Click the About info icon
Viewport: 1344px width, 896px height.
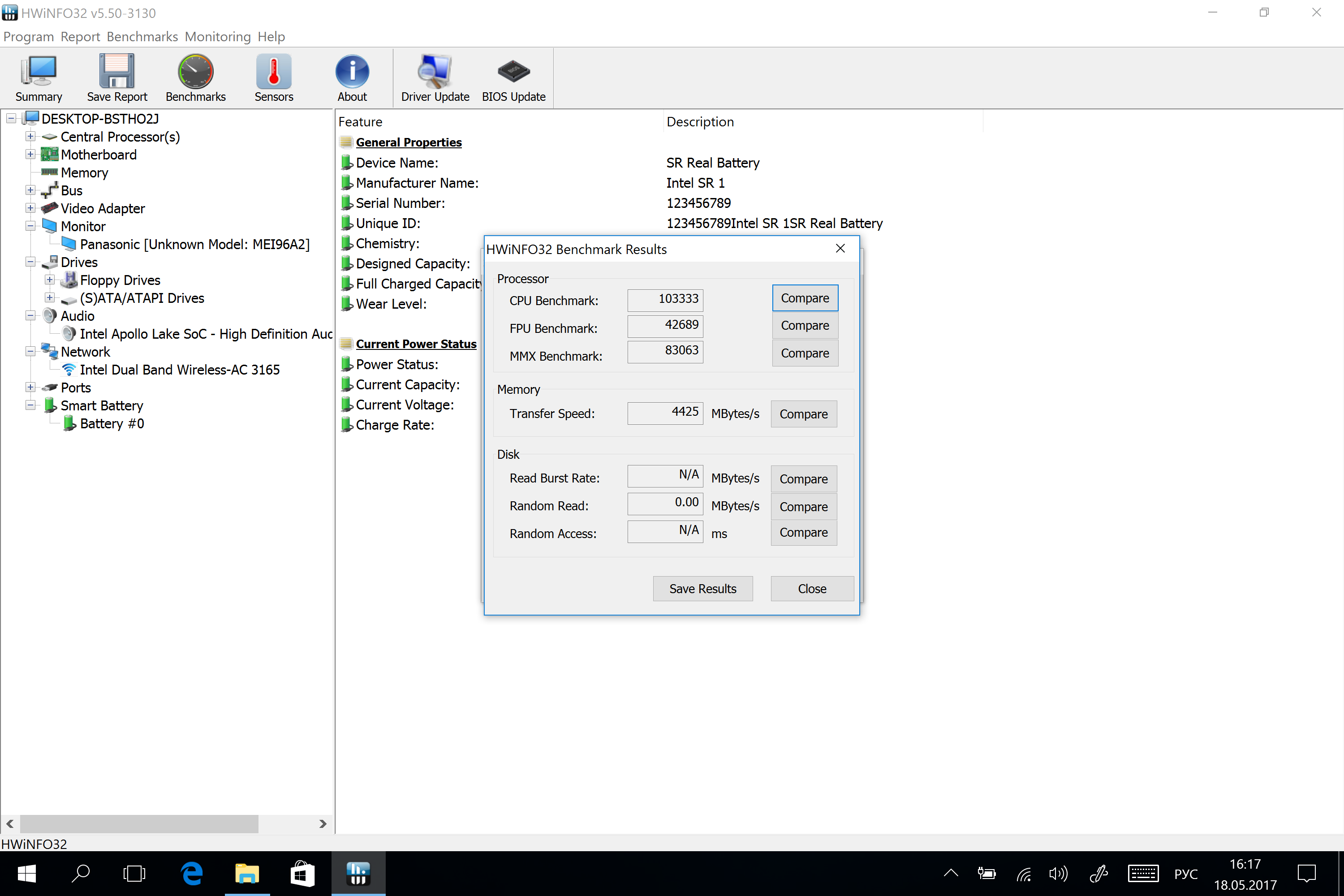tap(352, 71)
